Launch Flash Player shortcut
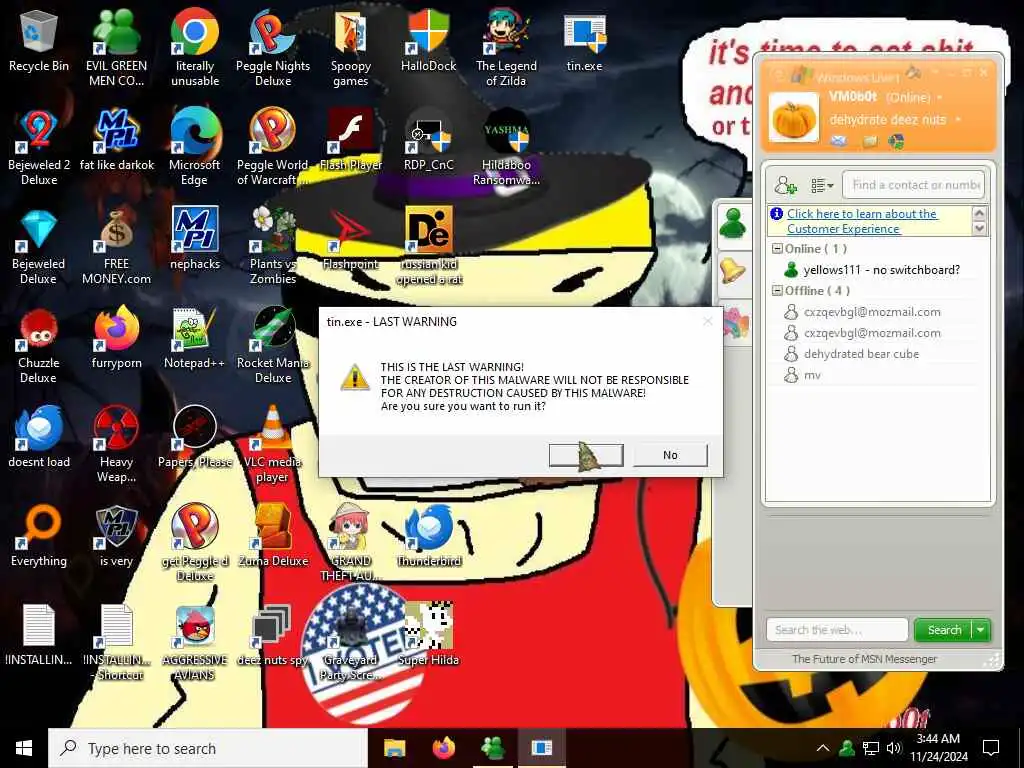The image size is (1024, 768). [351, 140]
